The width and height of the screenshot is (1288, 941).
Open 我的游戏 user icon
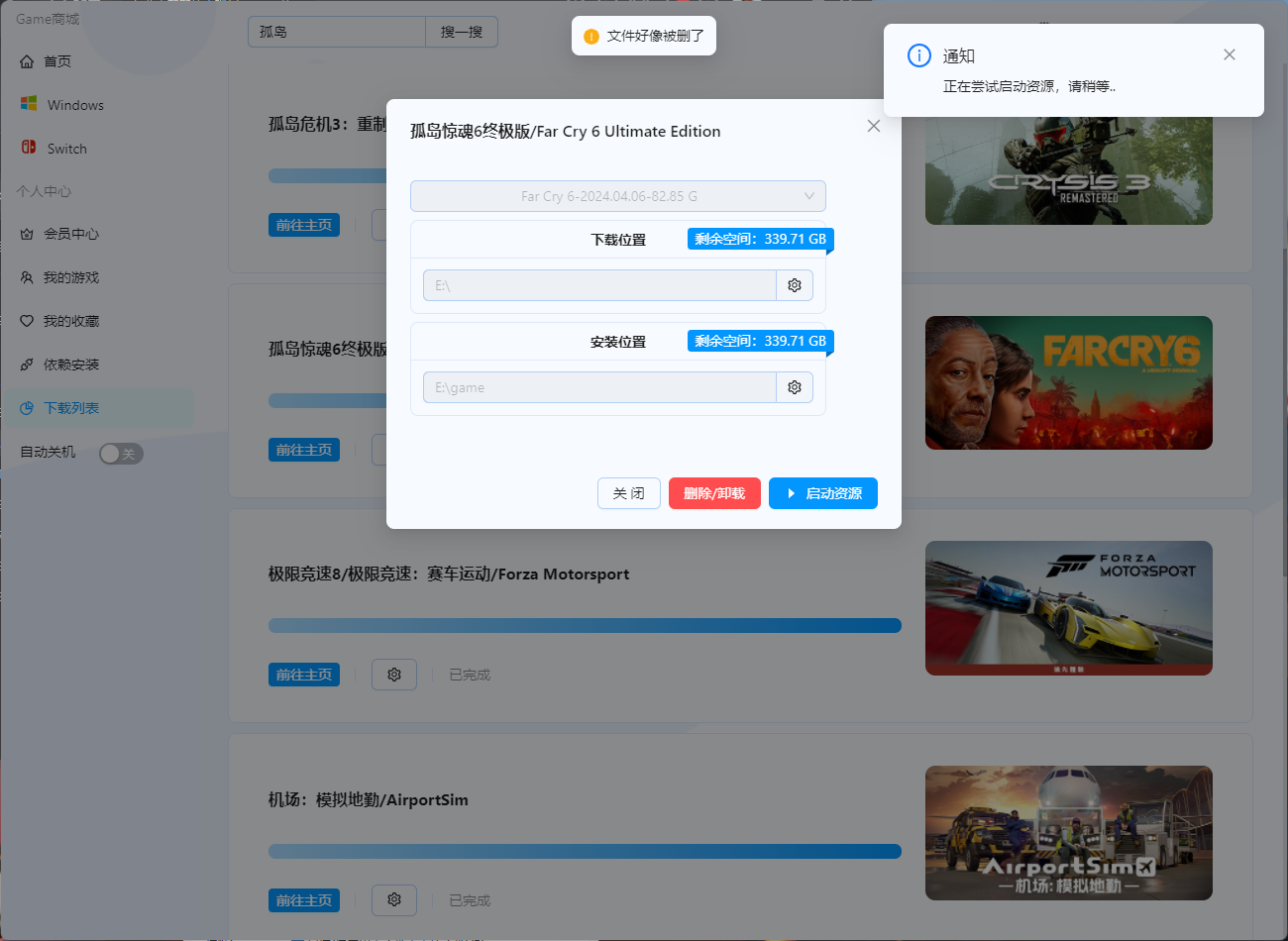click(27, 277)
